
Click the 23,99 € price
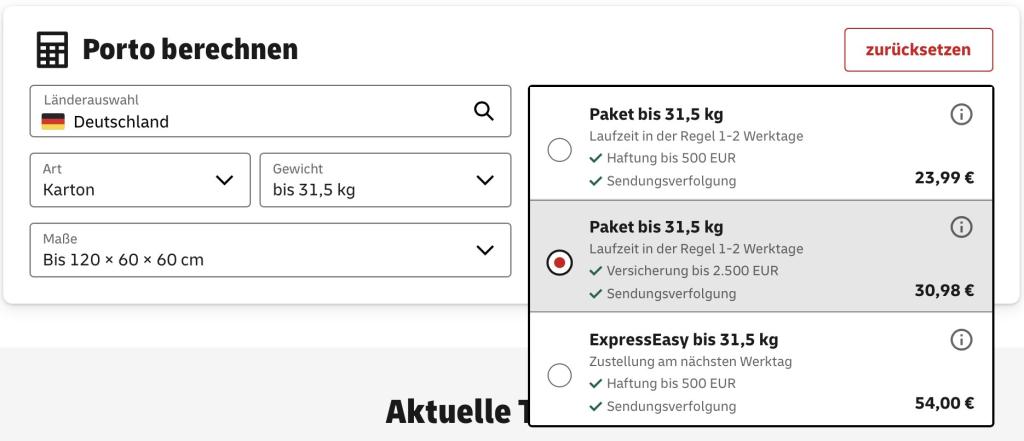[944, 178]
